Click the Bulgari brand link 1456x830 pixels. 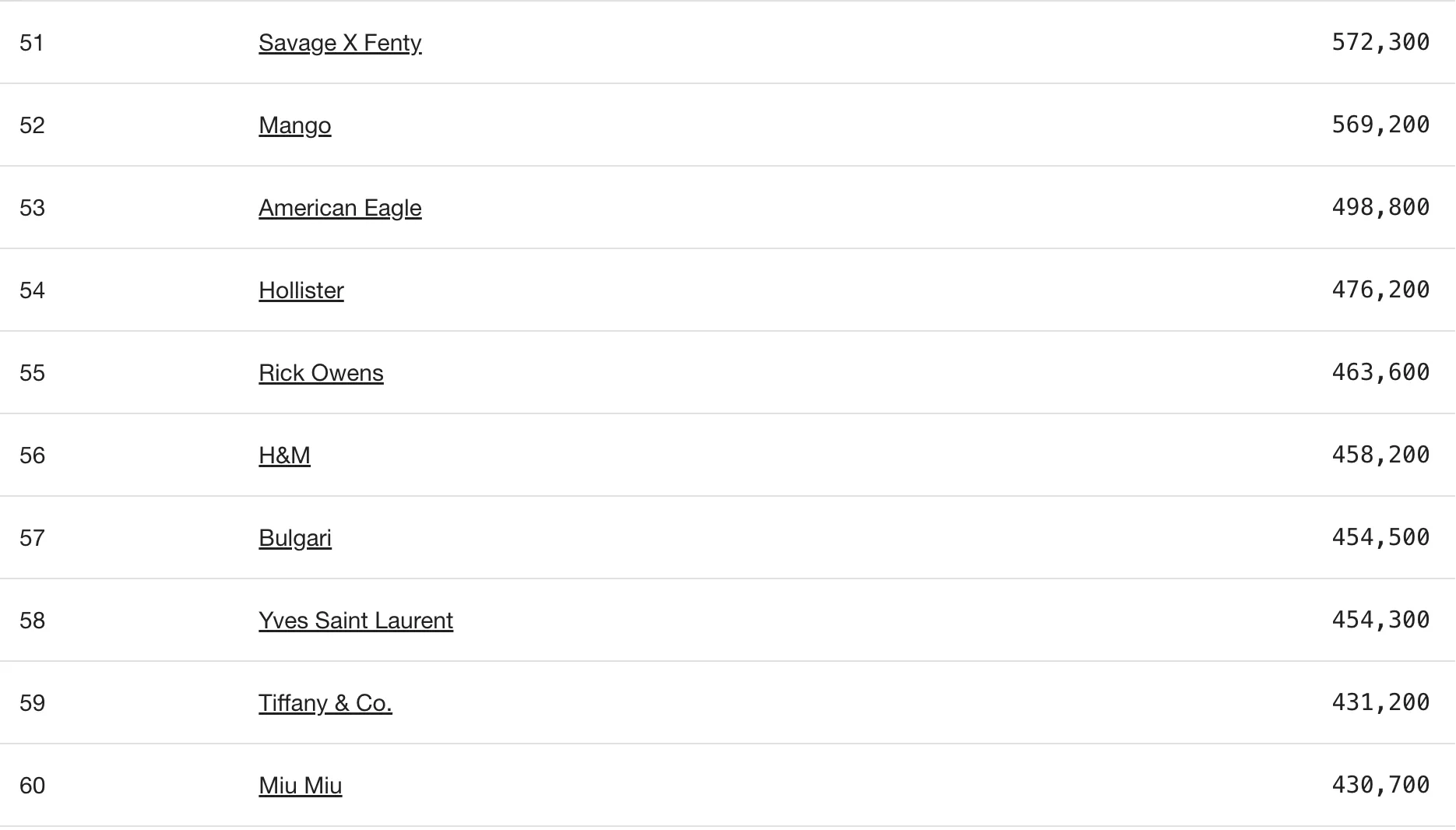(295, 538)
